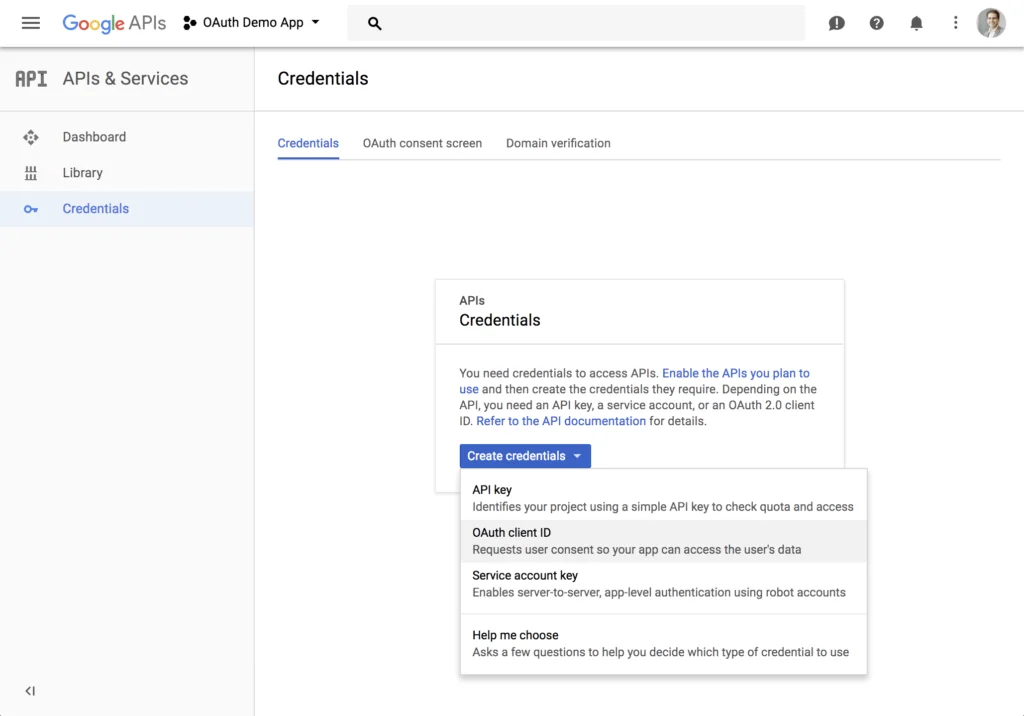Image resolution: width=1024 pixels, height=716 pixels.
Task: Switch to the OAuth consent screen tab
Action: (422, 143)
